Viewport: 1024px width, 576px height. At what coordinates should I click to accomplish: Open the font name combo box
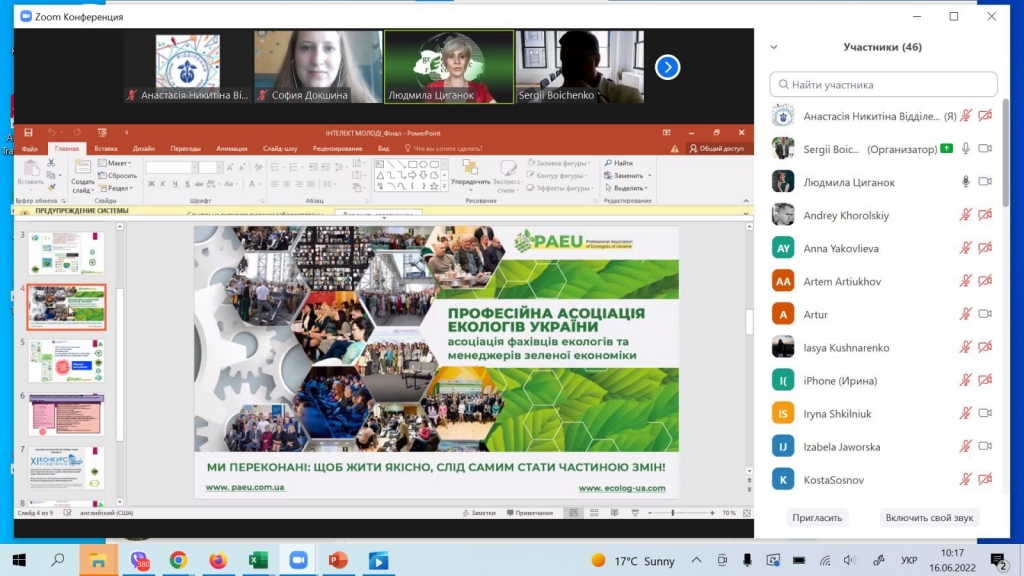[171, 168]
